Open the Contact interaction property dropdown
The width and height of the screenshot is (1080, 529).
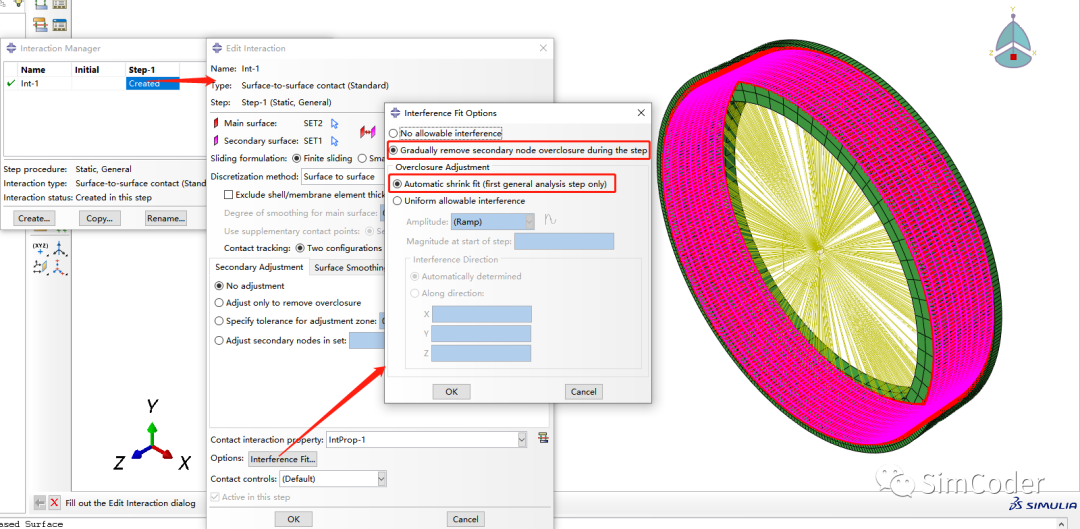pyautogui.click(x=426, y=439)
